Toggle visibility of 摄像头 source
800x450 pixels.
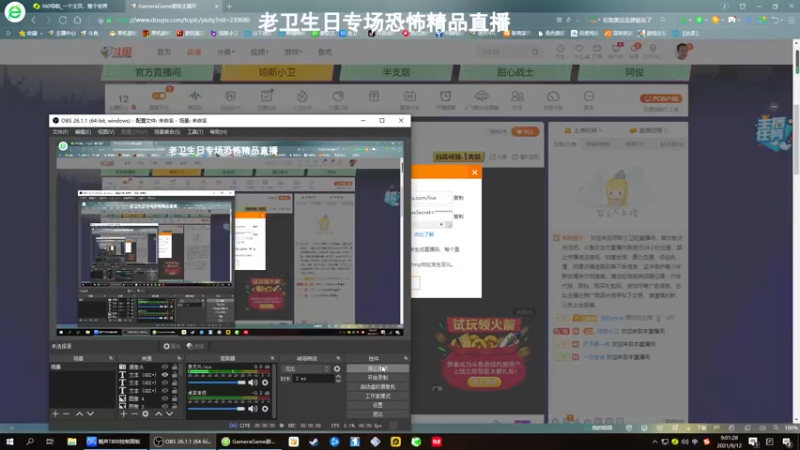point(165,367)
